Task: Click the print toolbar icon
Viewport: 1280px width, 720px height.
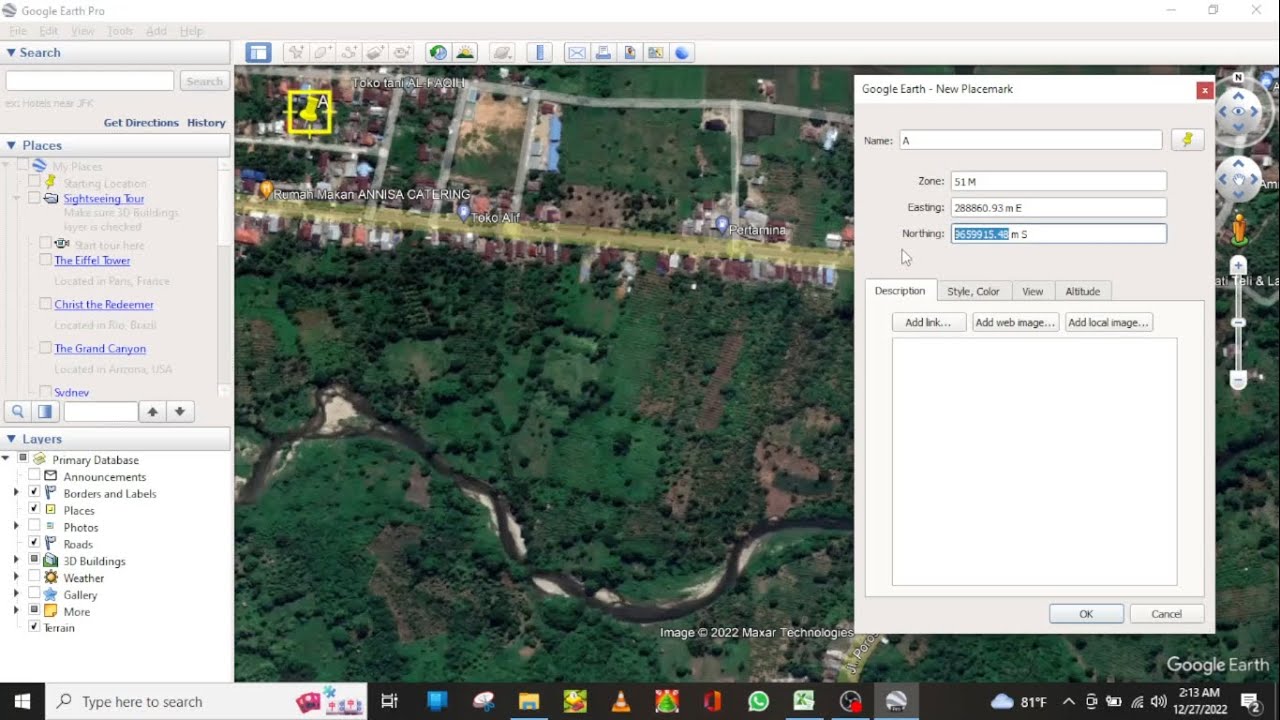Action: [603, 53]
